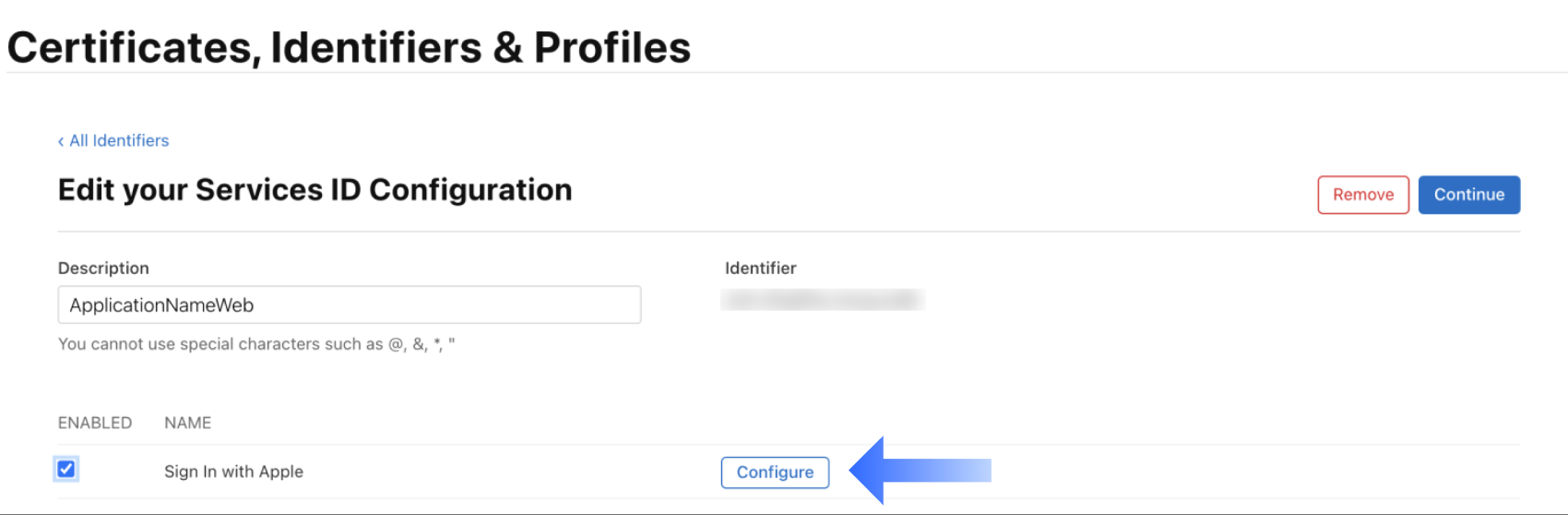1568x515 pixels.
Task: Click the special characters hint text
Action: (x=256, y=344)
